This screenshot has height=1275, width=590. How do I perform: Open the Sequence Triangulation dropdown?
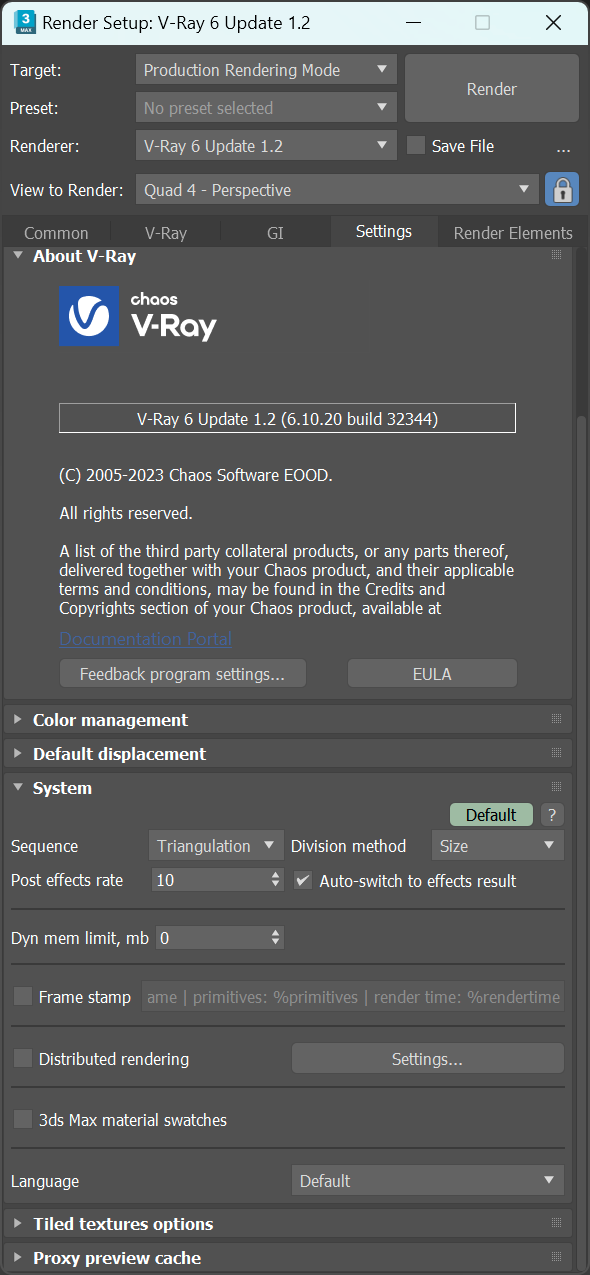coord(216,846)
